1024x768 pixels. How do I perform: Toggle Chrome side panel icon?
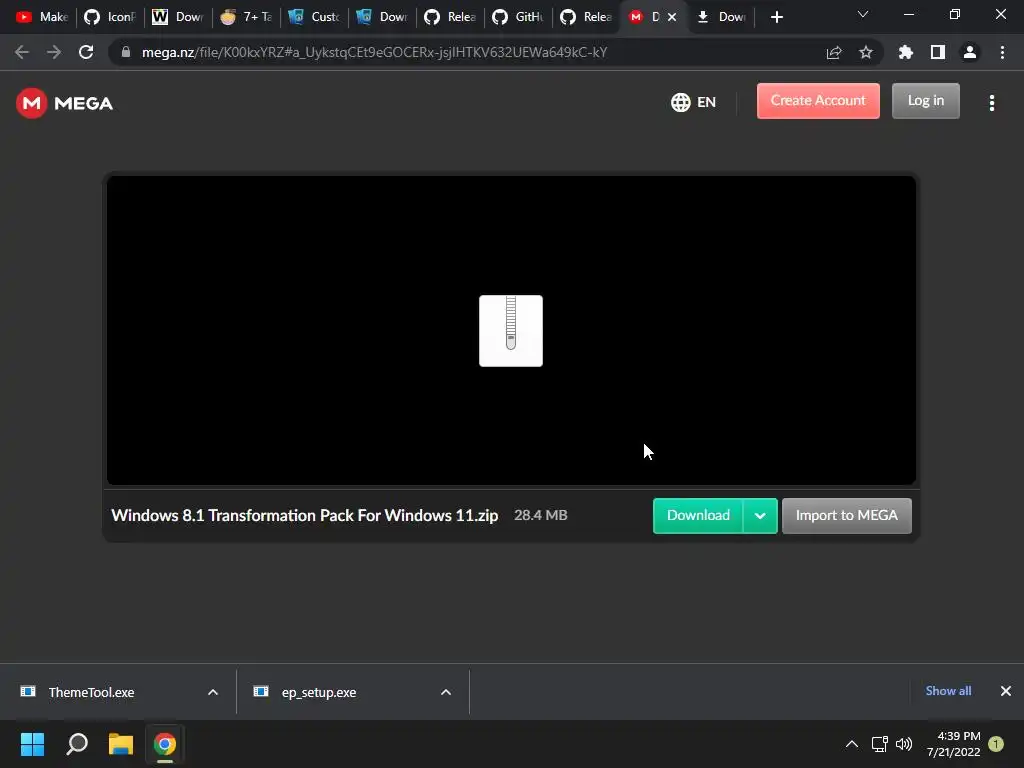937,52
